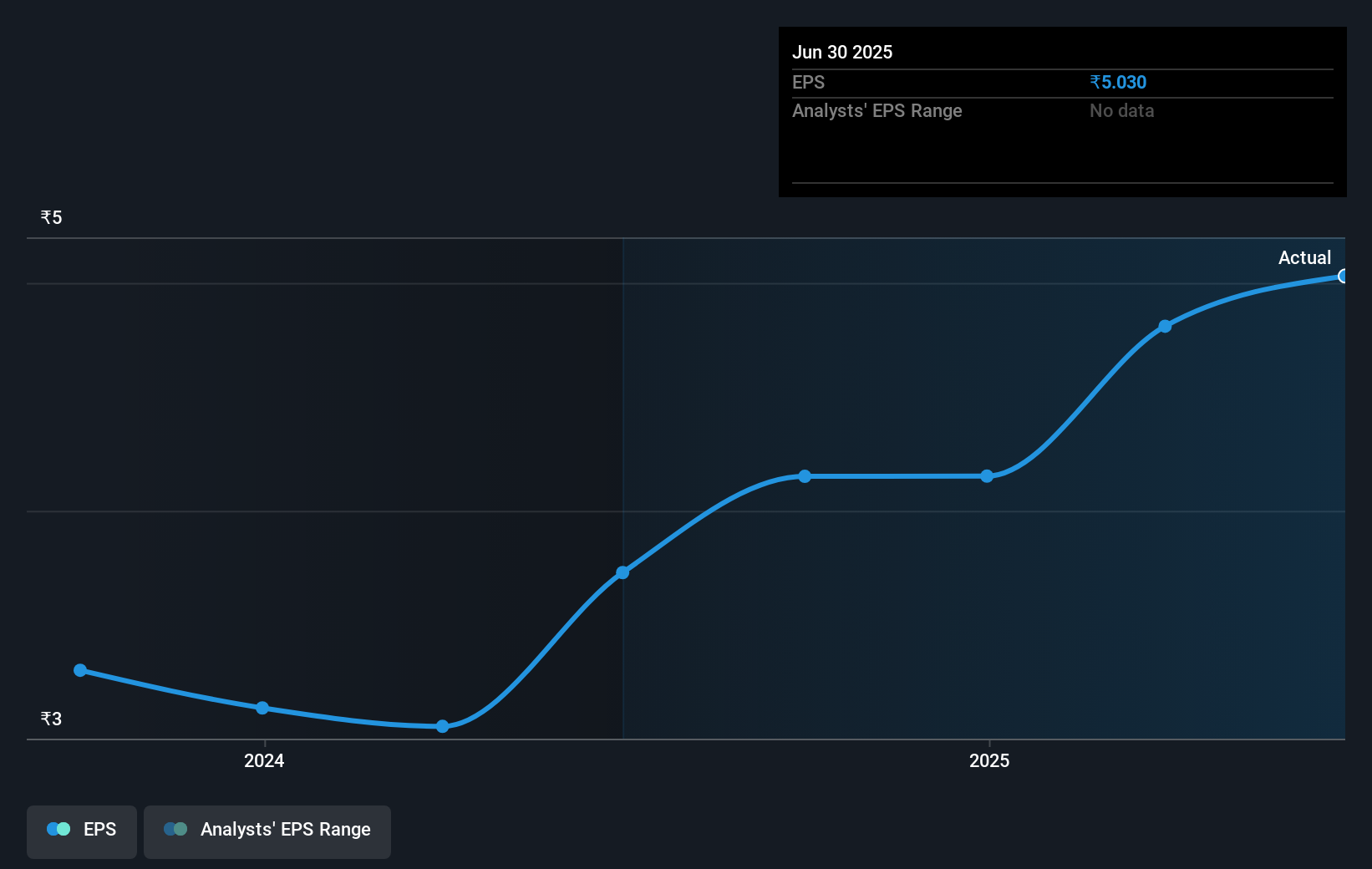
Task: Click the latest Actual data point marker
Action: 1343,275
